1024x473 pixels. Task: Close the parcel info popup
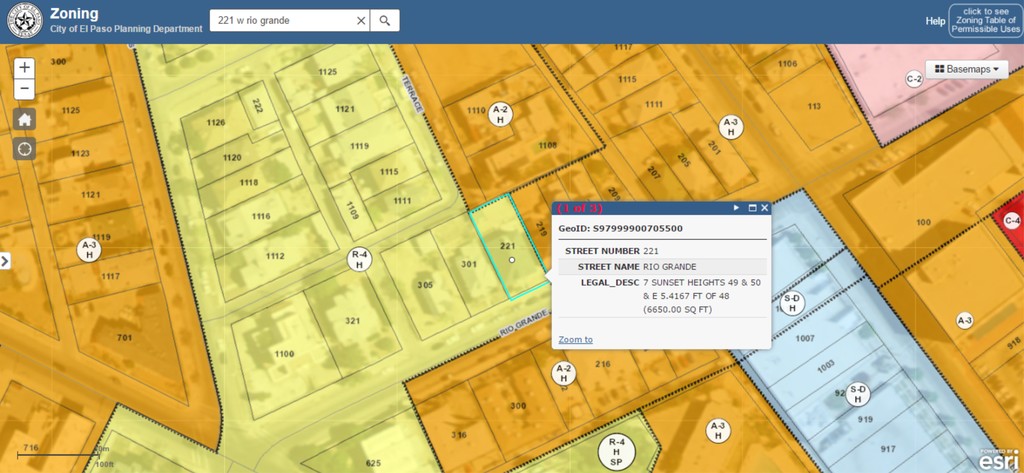point(764,208)
